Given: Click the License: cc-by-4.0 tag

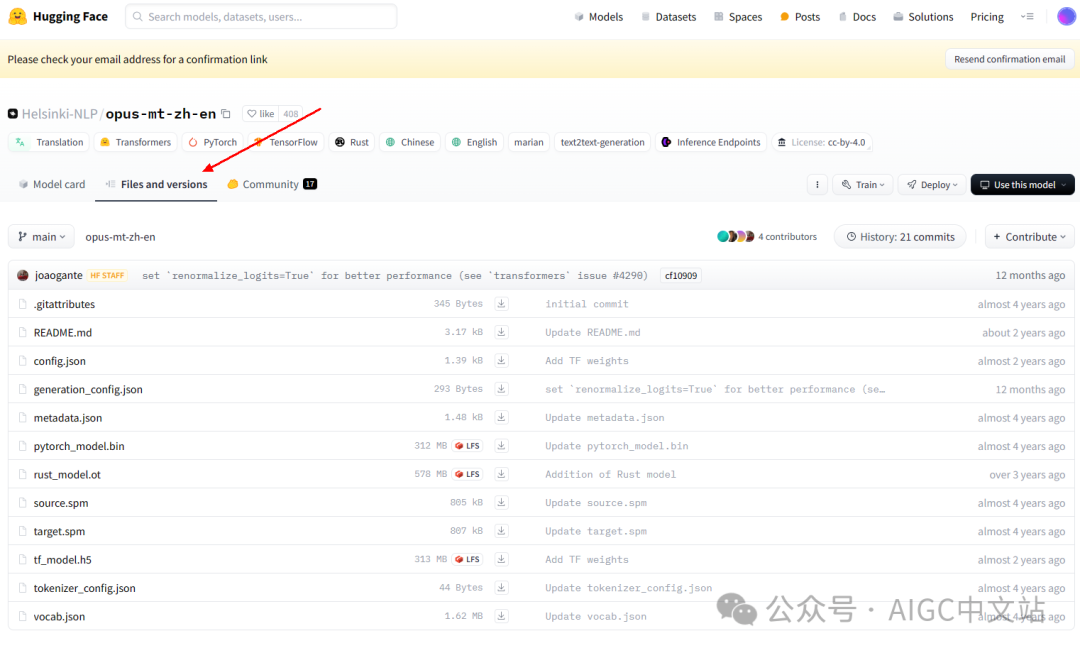Looking at the screenshot, I should pyautogui.click(x=821, y=142).
